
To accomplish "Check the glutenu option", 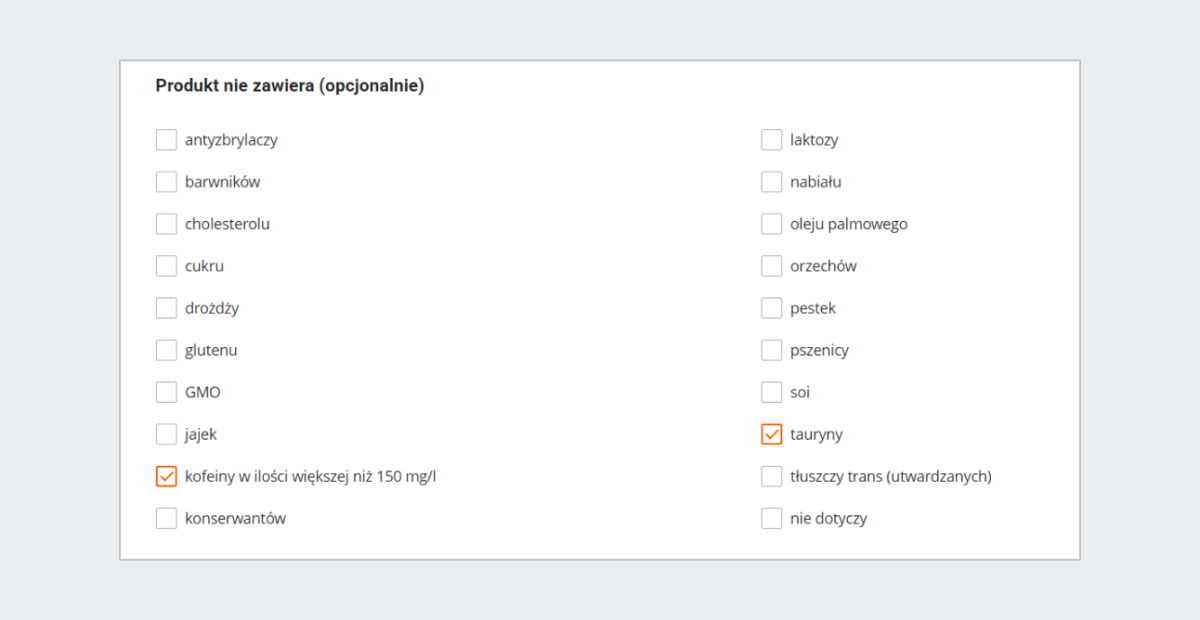I will click(166, 350).
